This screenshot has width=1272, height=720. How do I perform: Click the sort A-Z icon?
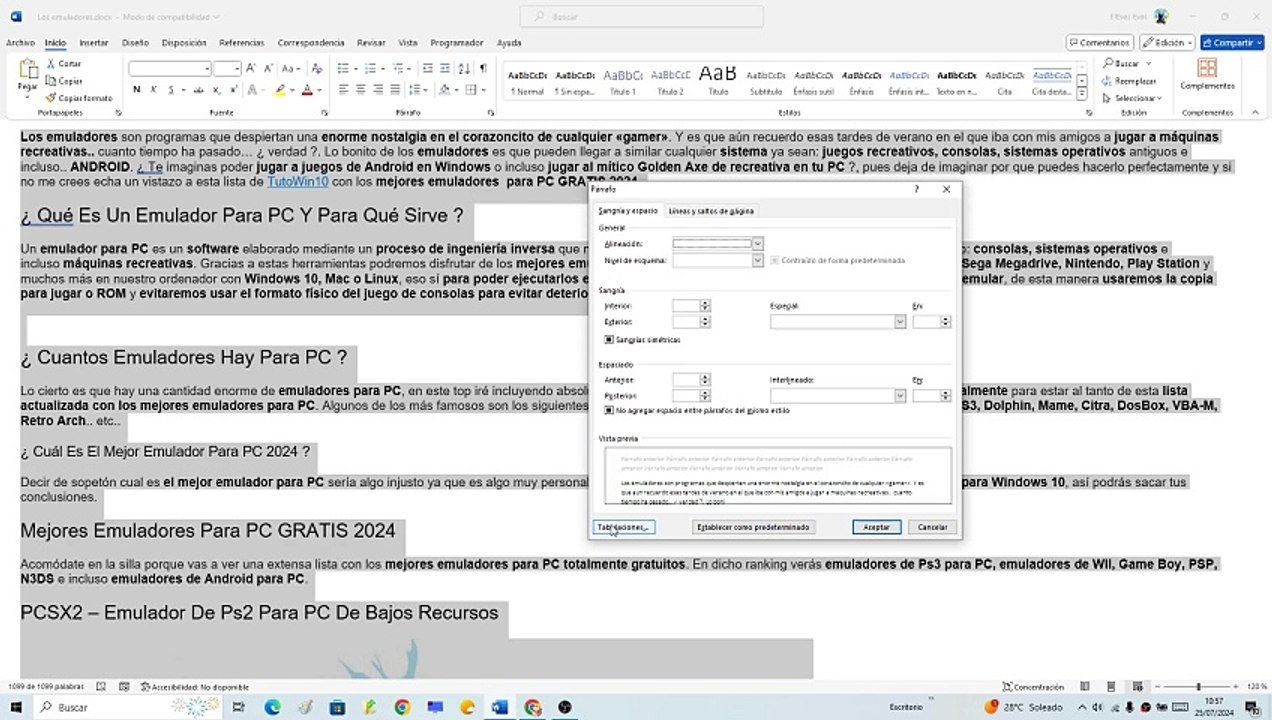(465, 68)
